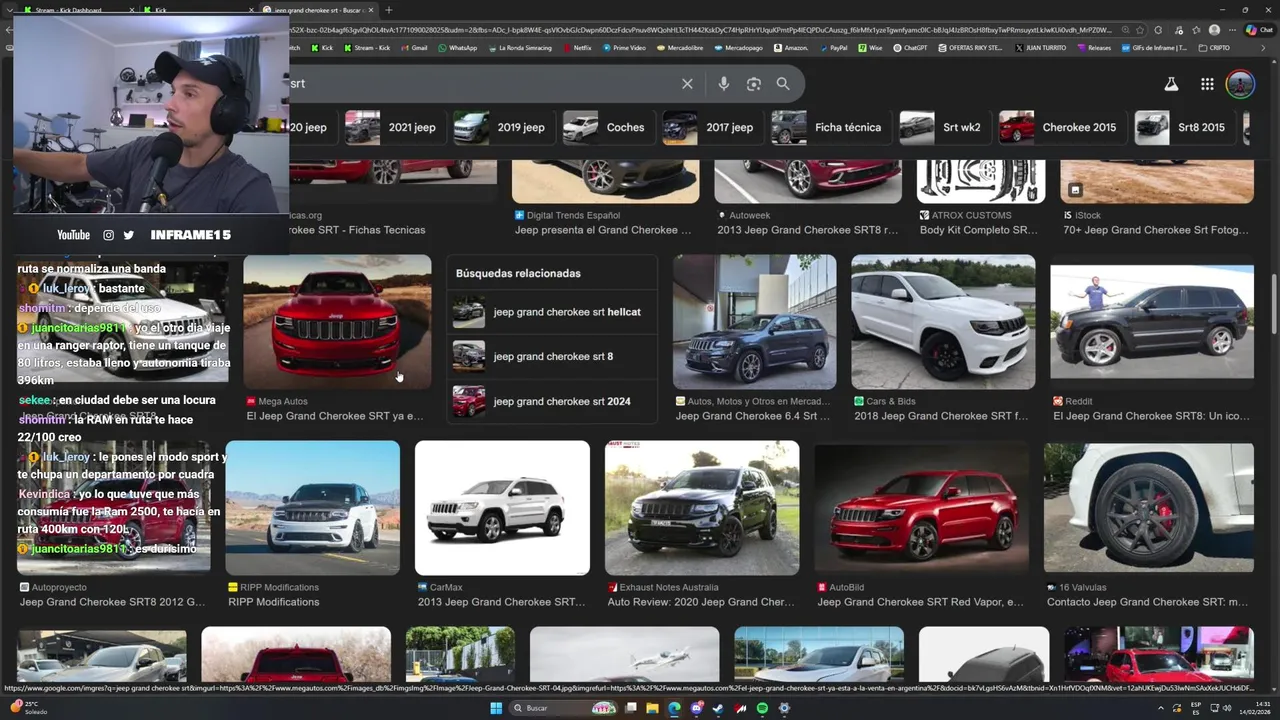Viewport: 1280px width, 720px height.
Task: Open the Google apps grid
Action: (x=1207, y=84)
